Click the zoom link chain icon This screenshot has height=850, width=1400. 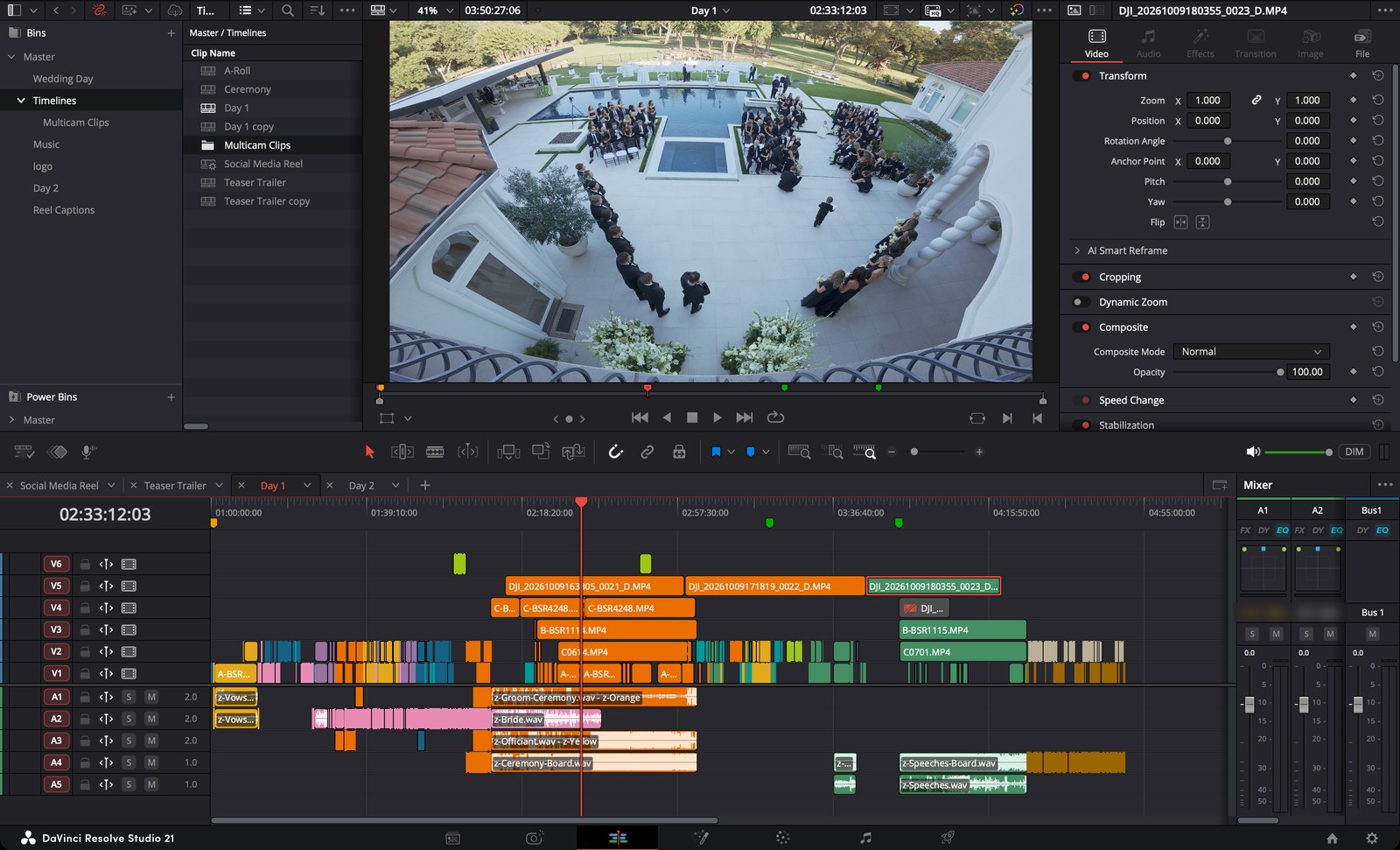pyautogui.click(x=1256, y=100)
